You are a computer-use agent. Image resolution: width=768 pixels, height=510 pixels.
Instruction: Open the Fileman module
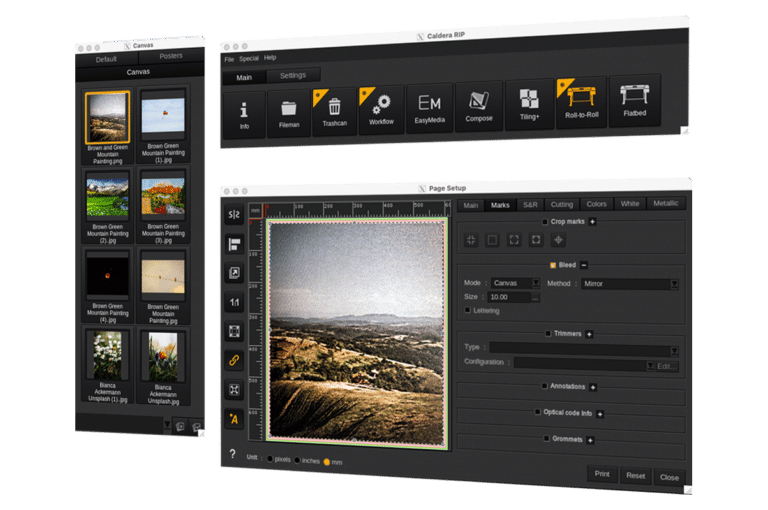289,111
